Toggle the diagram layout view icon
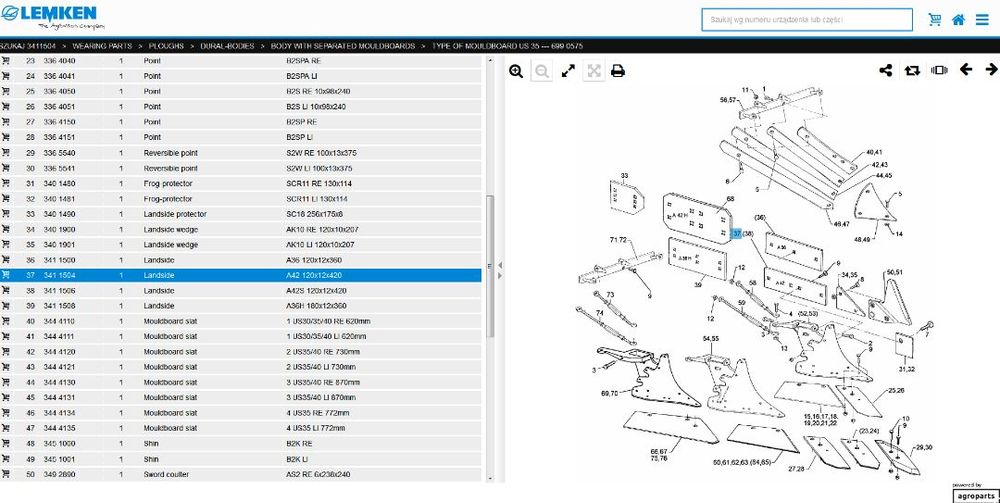Image resolution: width=1000 pixels, height=503 pixels. pyautogui.click(x=939, y=70)
